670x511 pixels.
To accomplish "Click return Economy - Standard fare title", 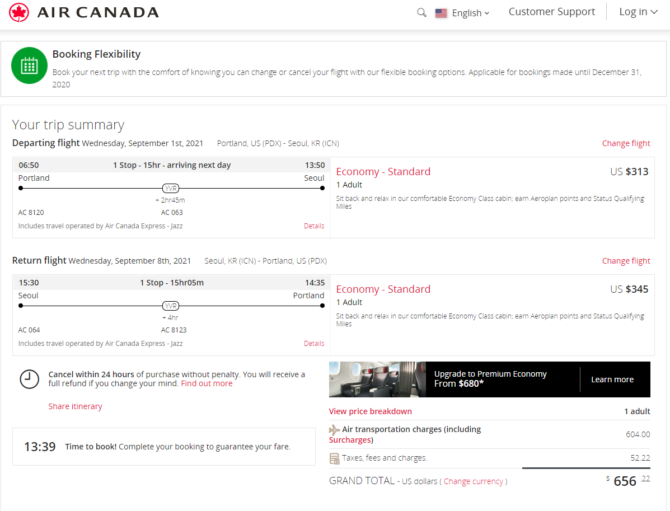I will point(383,289).
